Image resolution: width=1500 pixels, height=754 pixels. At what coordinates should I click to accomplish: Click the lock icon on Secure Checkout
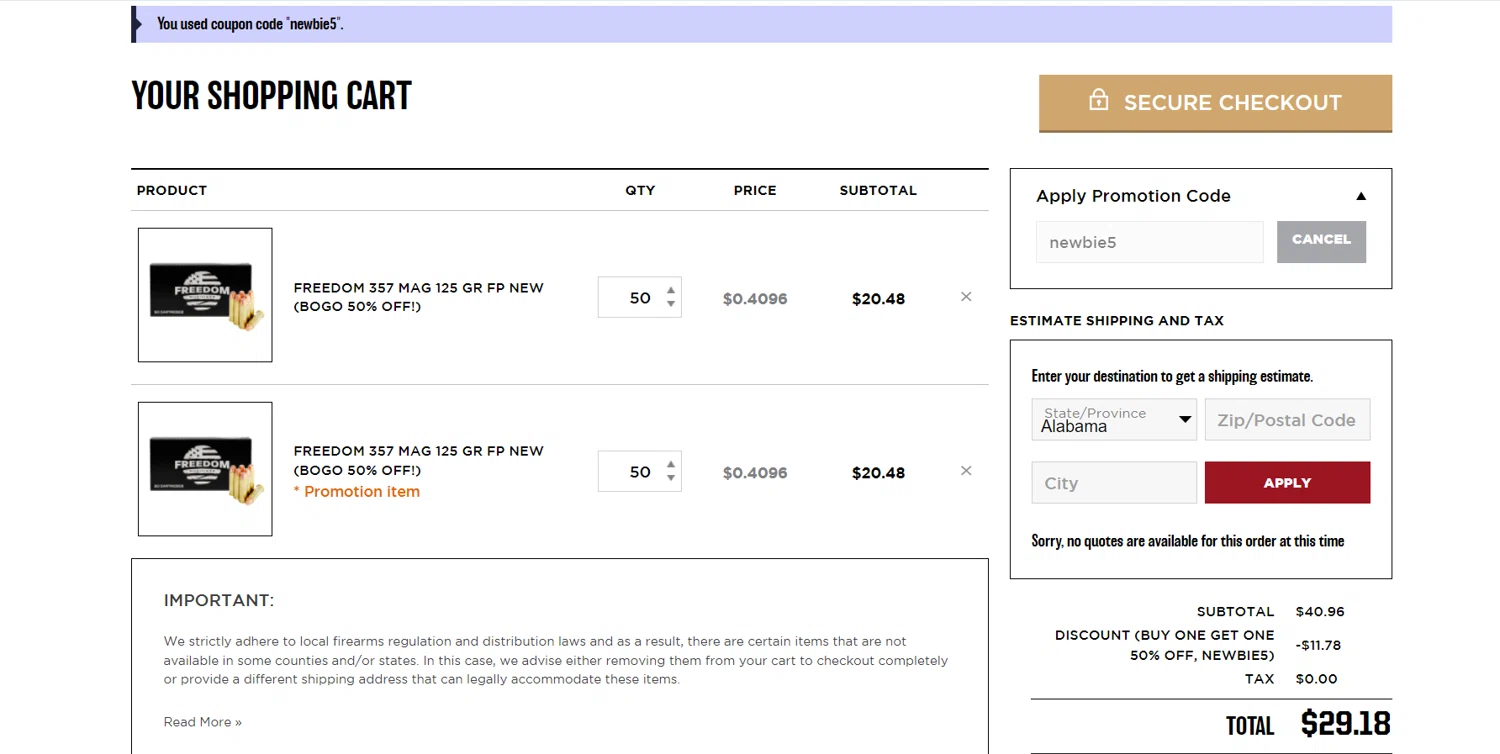point(1098,101)
